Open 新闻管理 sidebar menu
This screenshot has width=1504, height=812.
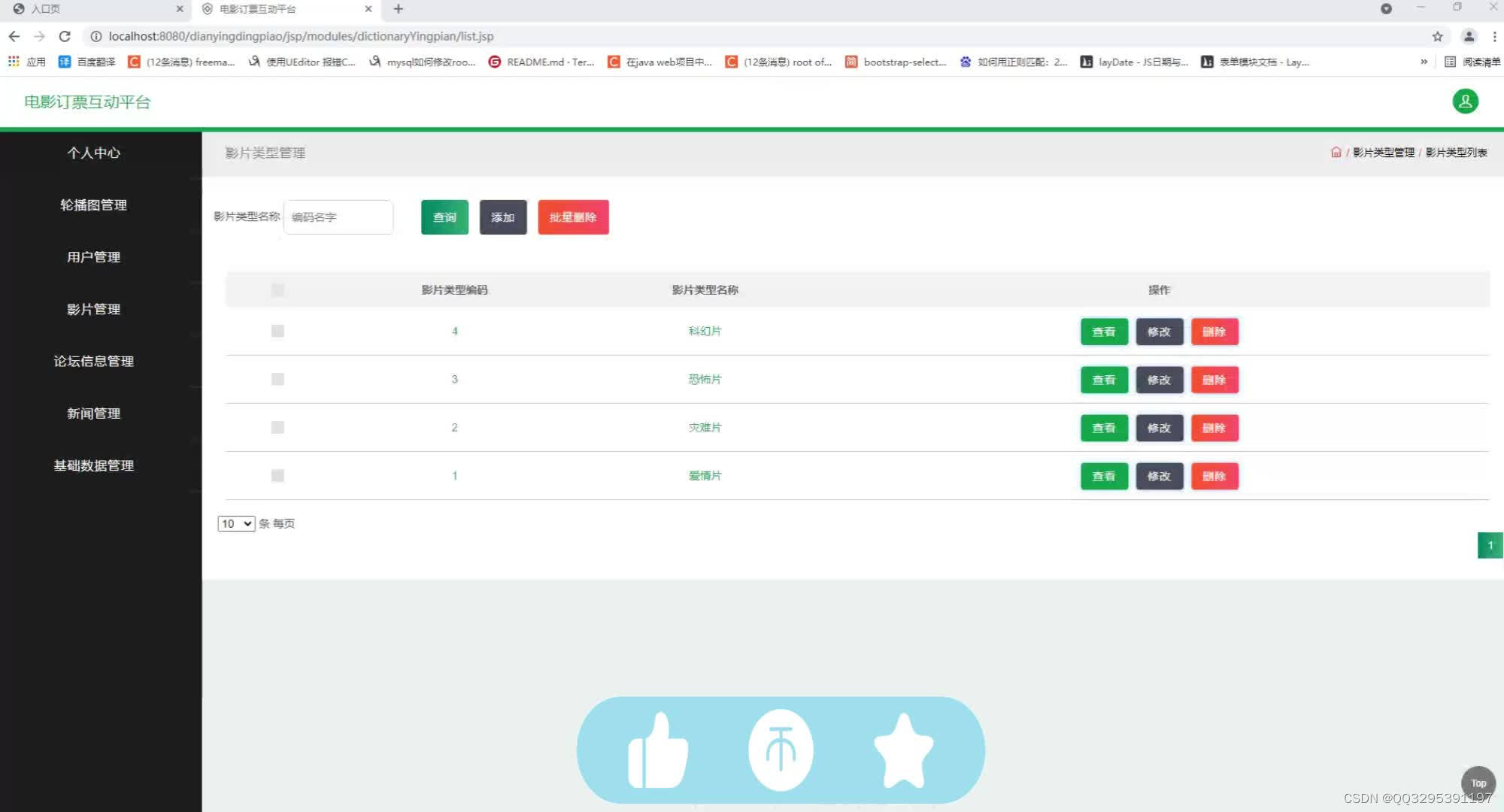(x=94, y=414)
